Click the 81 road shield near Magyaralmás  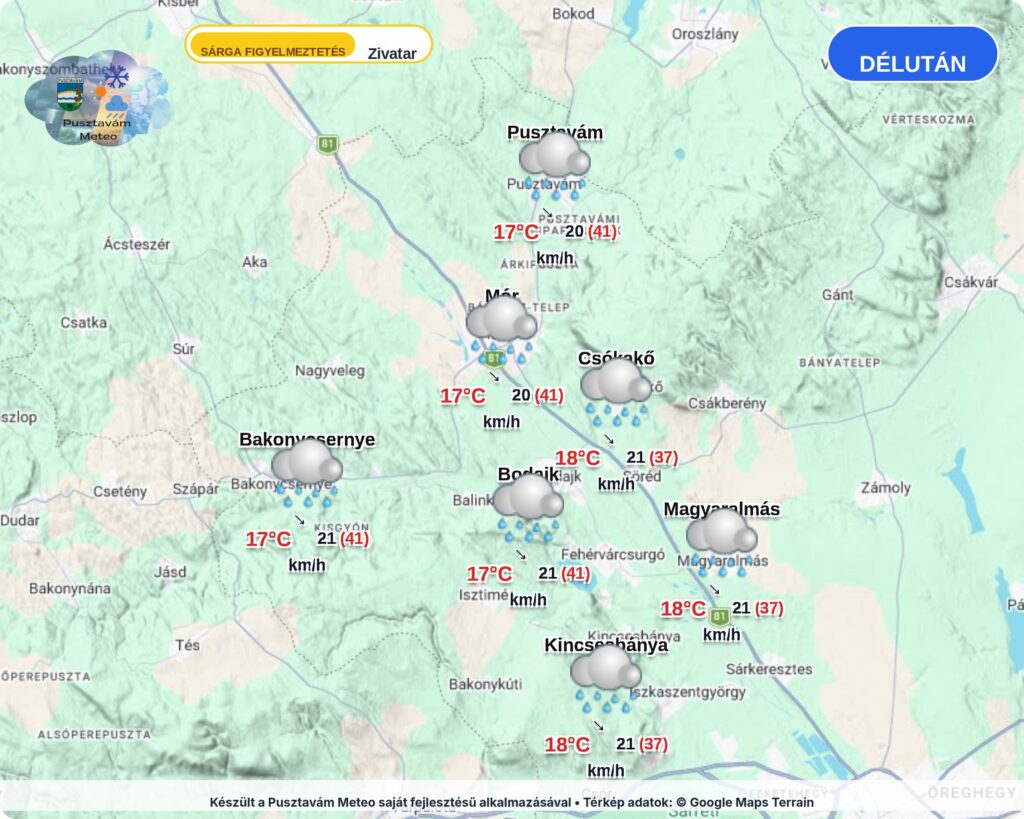[719, 617]
